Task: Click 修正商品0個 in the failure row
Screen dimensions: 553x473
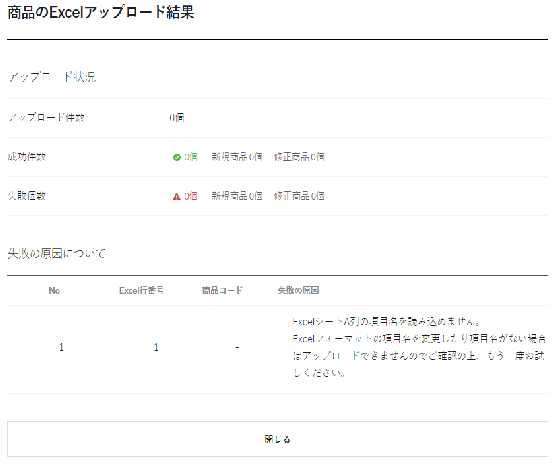Action: pyautogui.click(x=299, y=196)
